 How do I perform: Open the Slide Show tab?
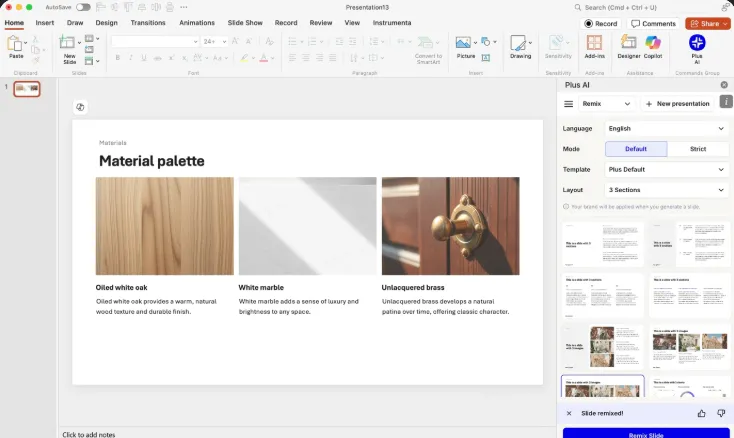tap(245, 22)
